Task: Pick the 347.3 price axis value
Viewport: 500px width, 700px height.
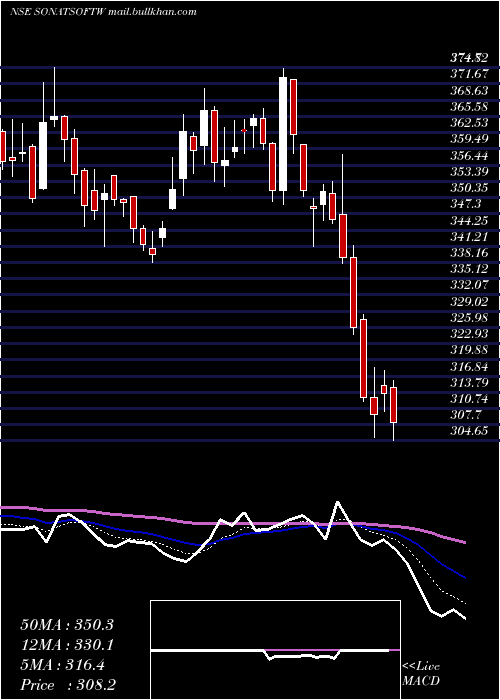Action: 466,204
